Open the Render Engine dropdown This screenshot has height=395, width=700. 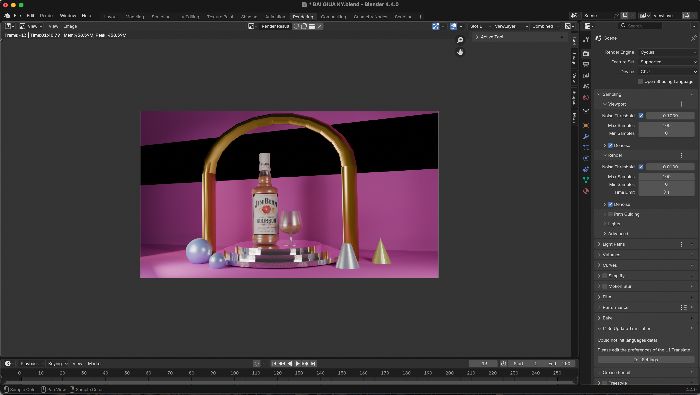(x=667, y=52)
